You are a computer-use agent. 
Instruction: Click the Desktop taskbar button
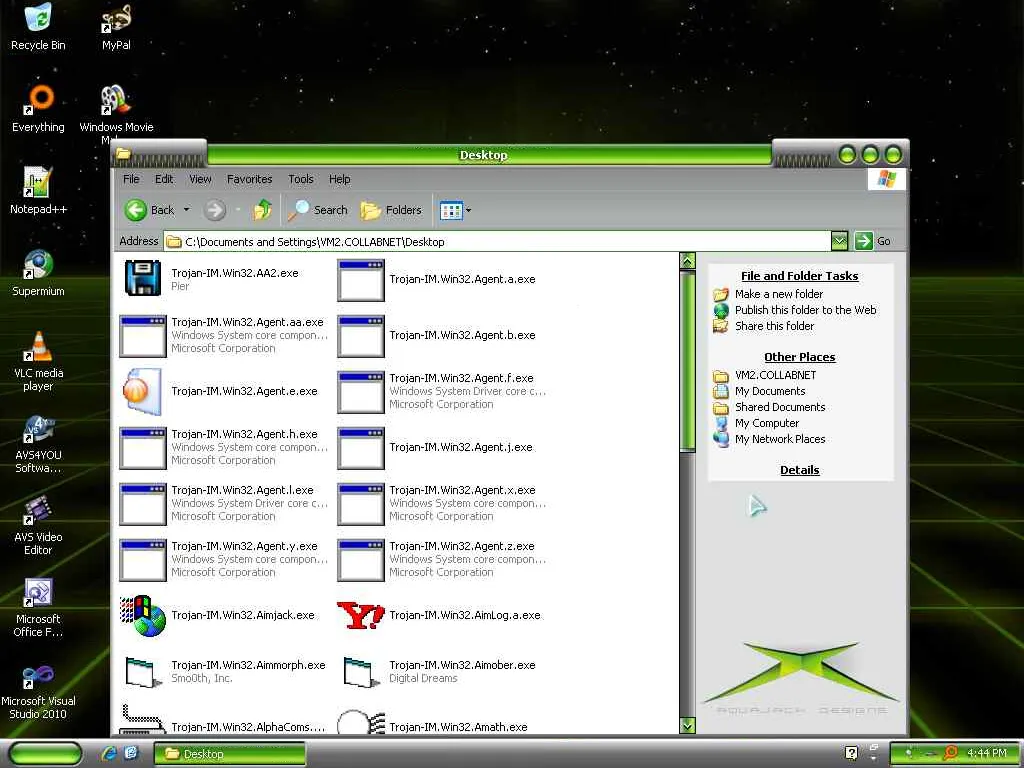pos(229,754)
